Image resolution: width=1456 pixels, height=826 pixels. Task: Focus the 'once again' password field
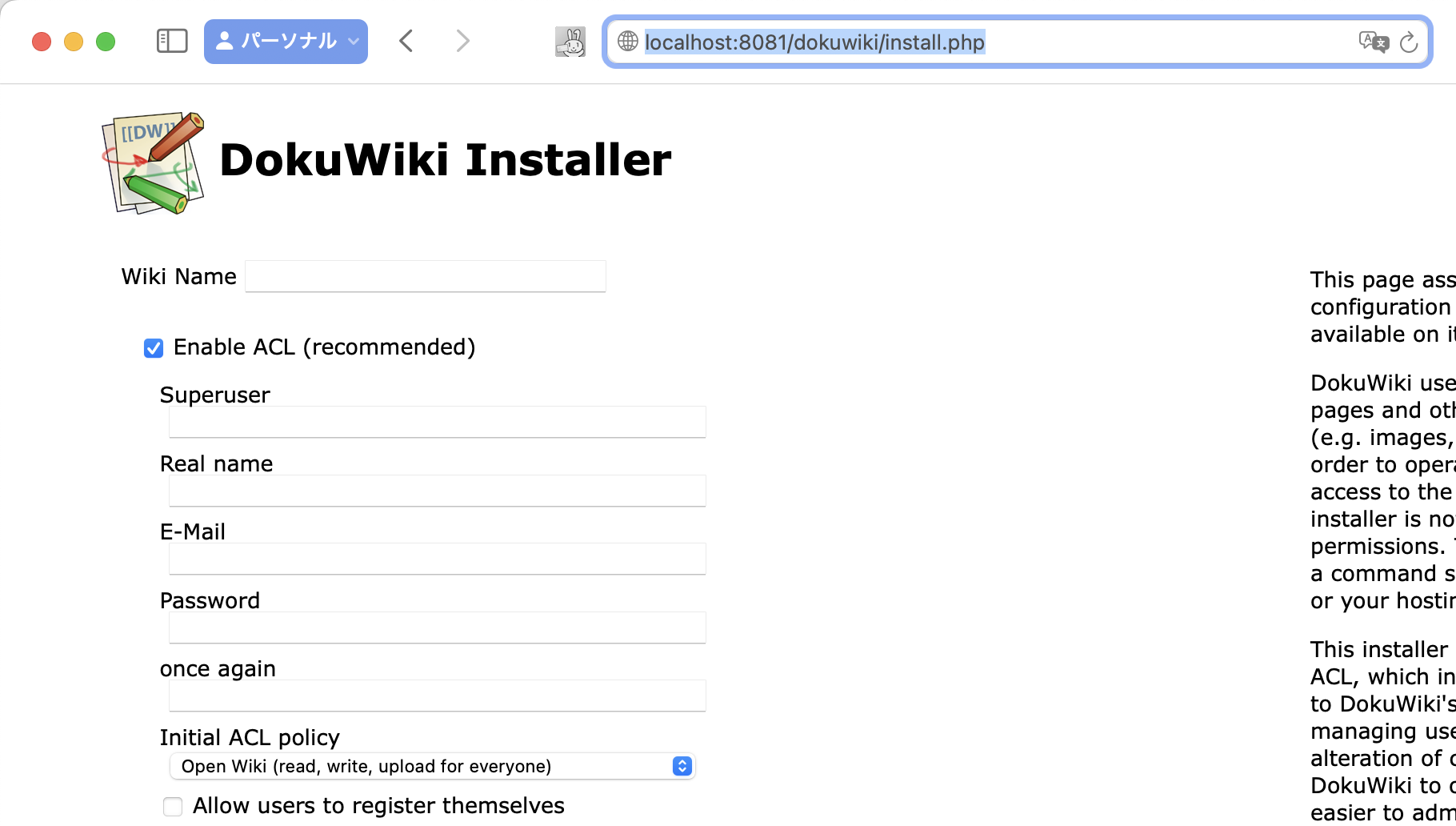[438, 696]
